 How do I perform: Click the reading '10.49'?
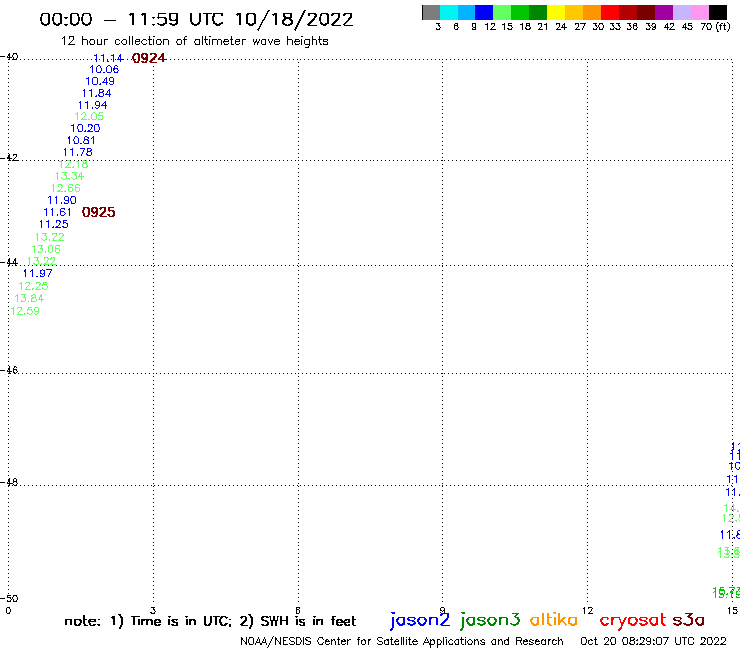click(100, 81)
